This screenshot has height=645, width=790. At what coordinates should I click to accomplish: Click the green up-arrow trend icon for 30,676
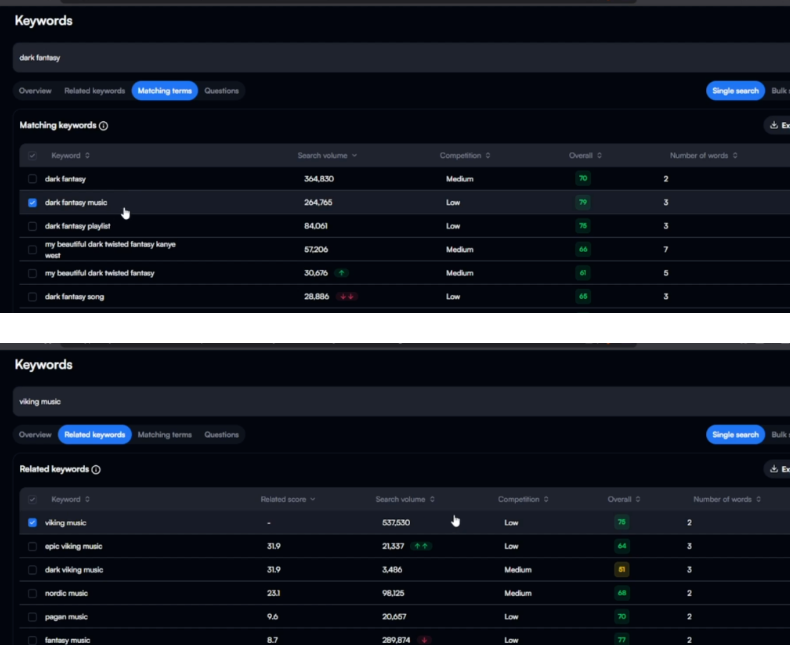coord(343,273)
